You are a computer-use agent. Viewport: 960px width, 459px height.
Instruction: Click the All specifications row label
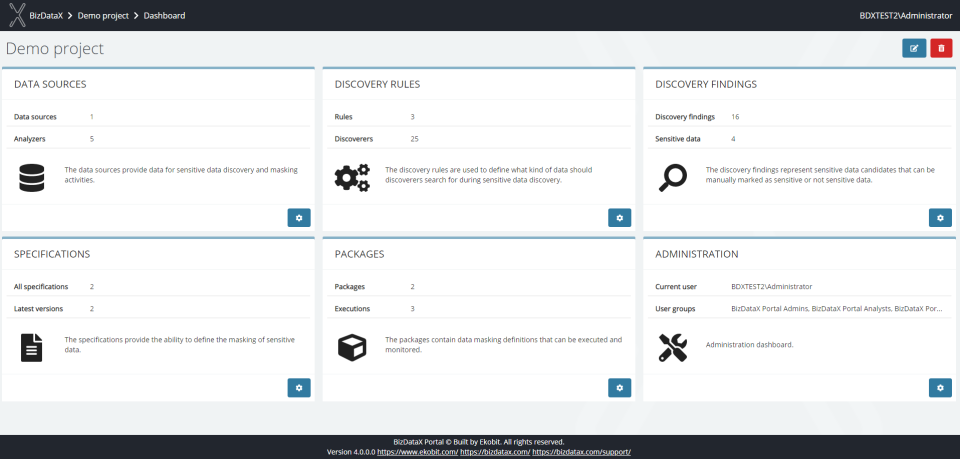[x=41, y=286]
